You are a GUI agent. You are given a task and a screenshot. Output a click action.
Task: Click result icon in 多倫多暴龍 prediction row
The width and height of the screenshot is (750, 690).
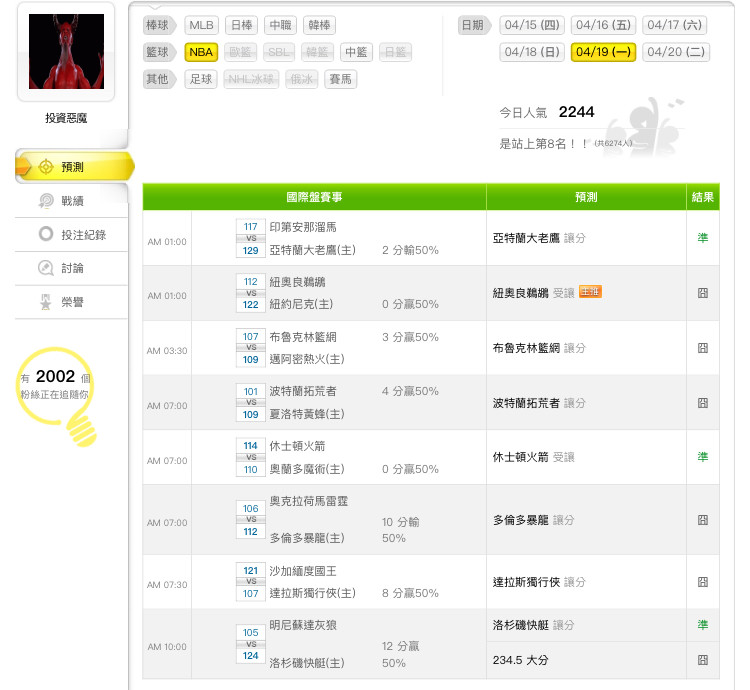click(703, 520)
